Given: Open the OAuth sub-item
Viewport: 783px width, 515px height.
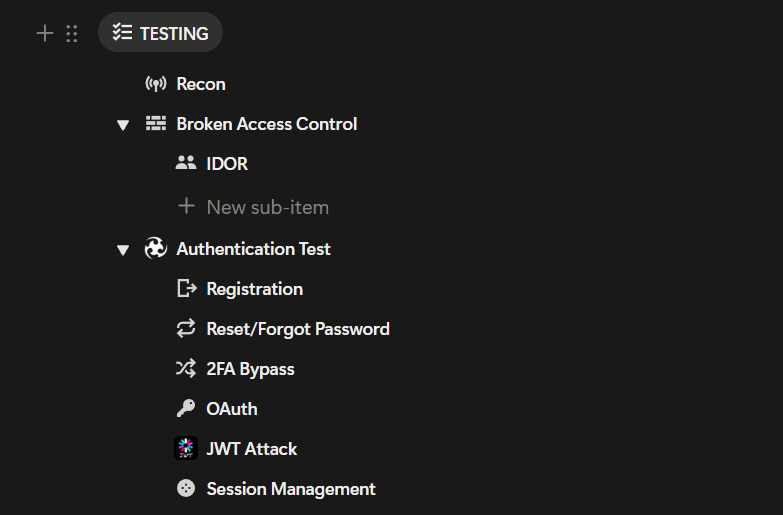Looking at the screenshot, I should [x=232, y=409].
